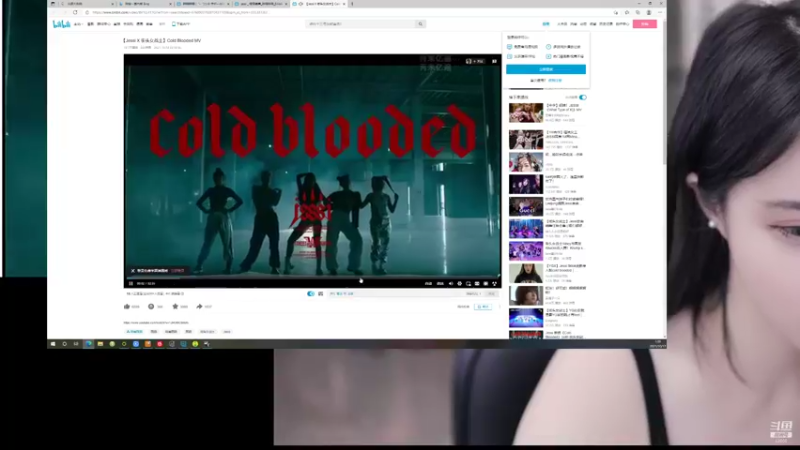
Task: Open the 'What Type of X' recommended video thumbnail
Action: [x=526, y=113]
